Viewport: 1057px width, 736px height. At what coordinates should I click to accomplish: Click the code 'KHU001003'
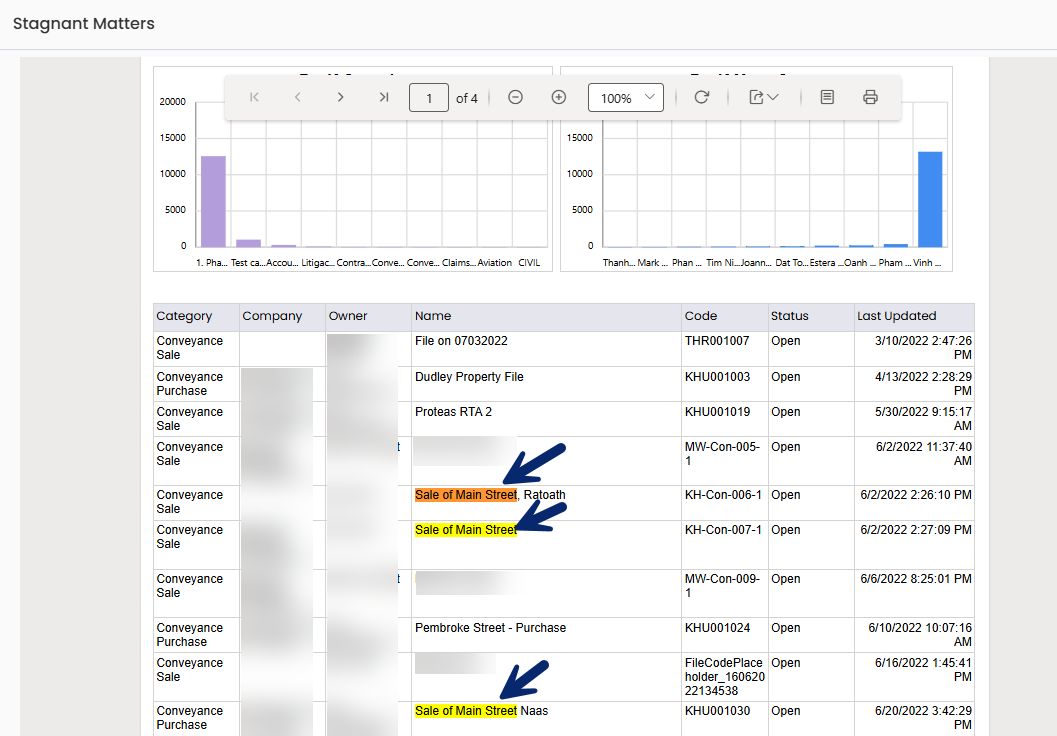tap(717, 377)
